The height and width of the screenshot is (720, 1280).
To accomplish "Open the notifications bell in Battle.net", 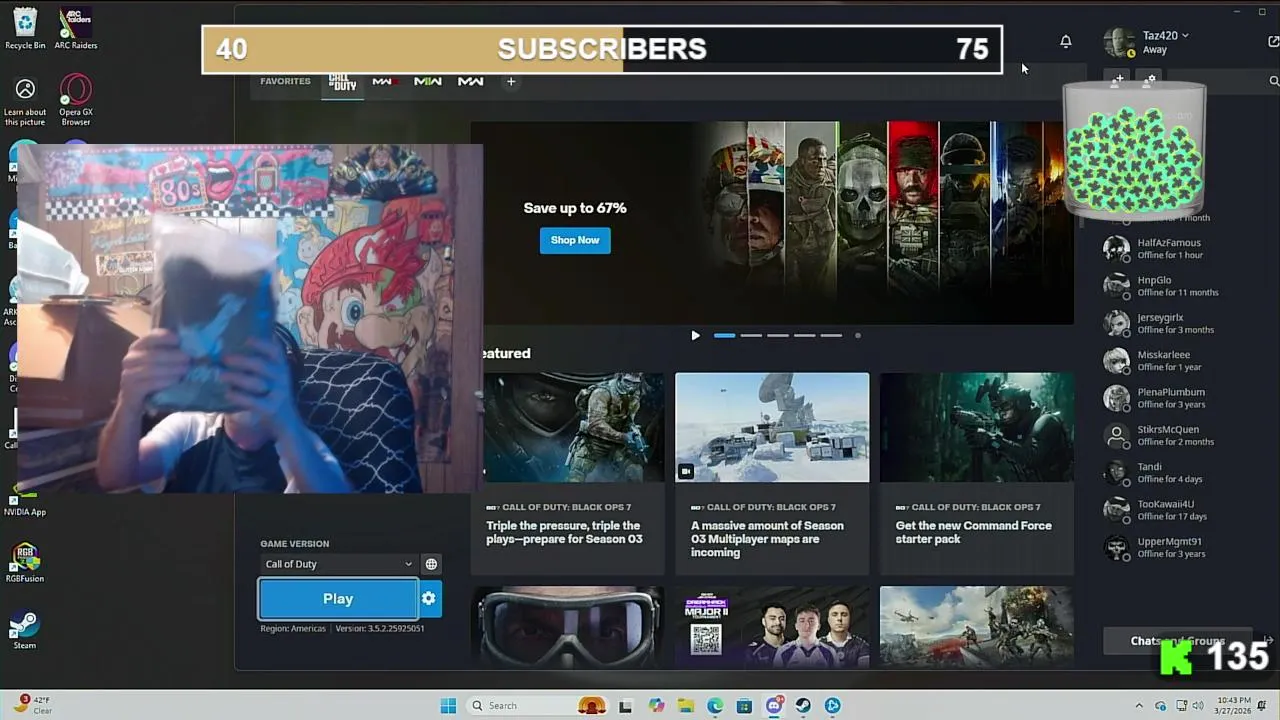I will tap(1066, 41).
